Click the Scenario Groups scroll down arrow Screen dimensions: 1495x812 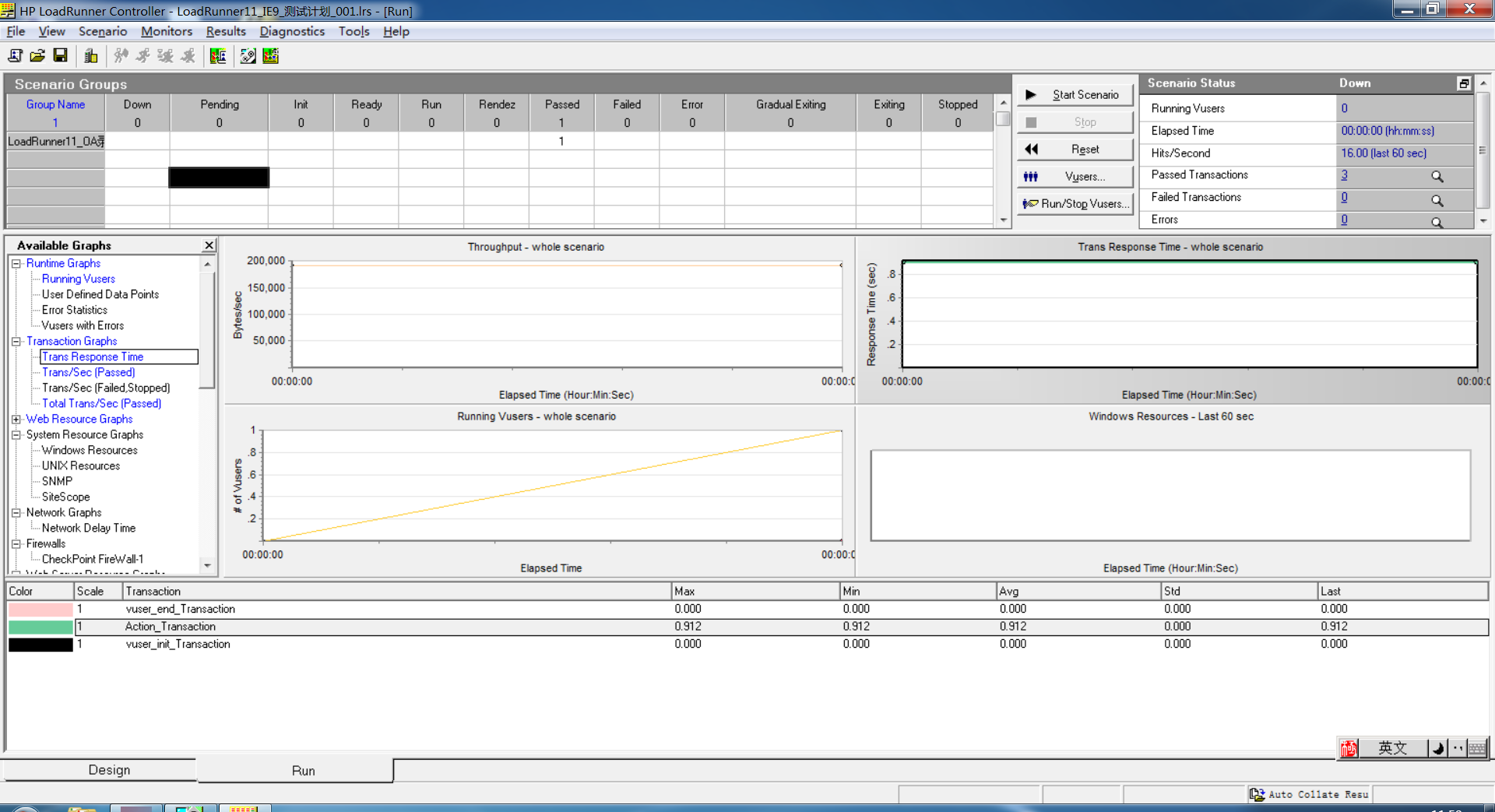coord(1003,220)
